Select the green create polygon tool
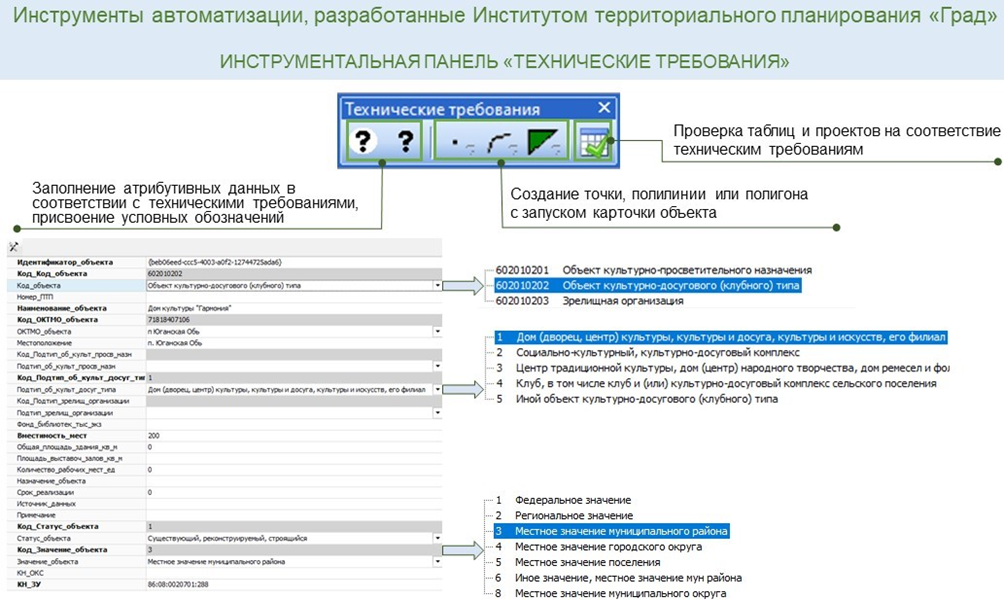The image size is (1004, 600). tap(548, 143)
